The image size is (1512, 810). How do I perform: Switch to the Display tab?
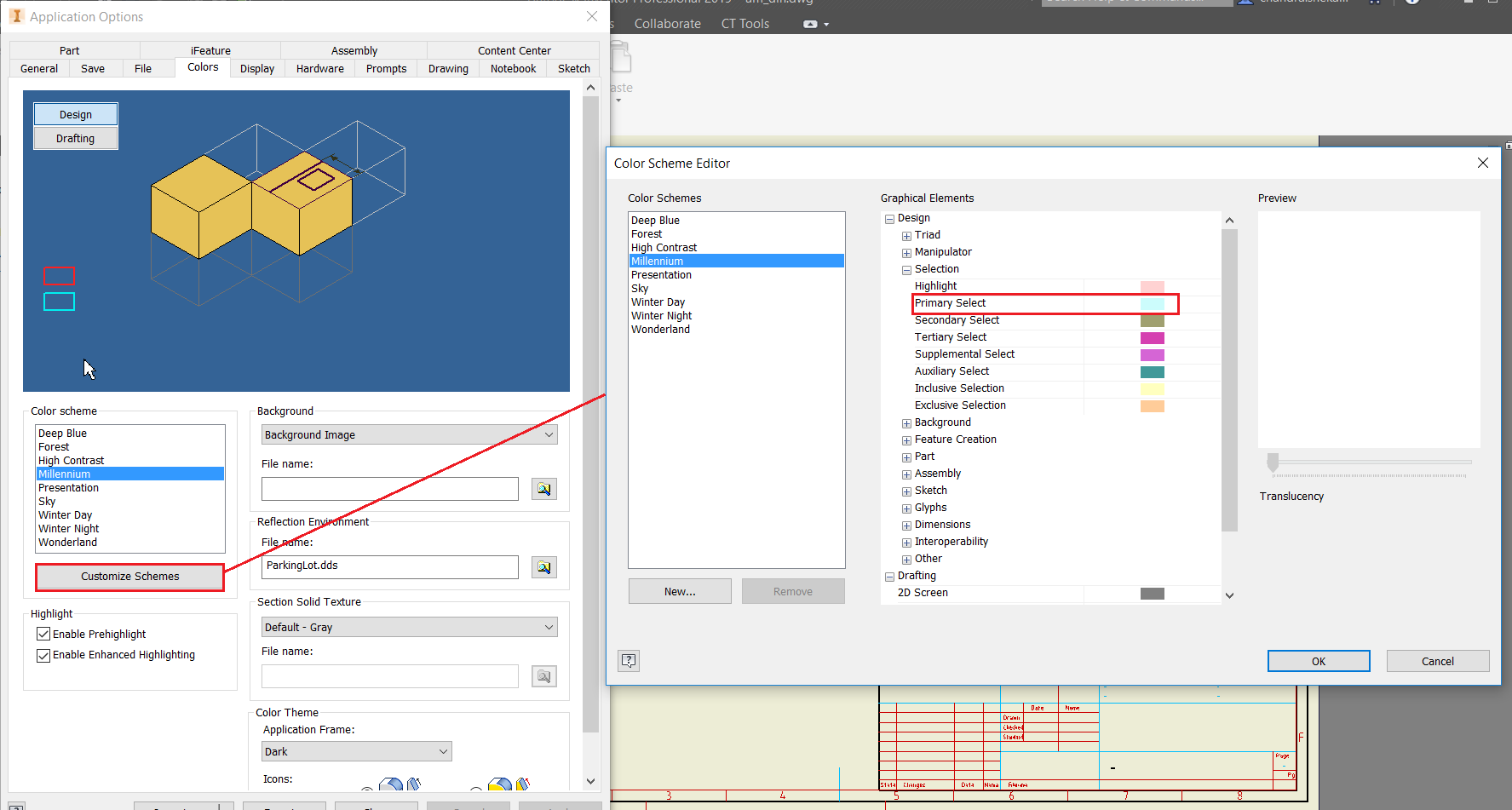coord(256,68)
